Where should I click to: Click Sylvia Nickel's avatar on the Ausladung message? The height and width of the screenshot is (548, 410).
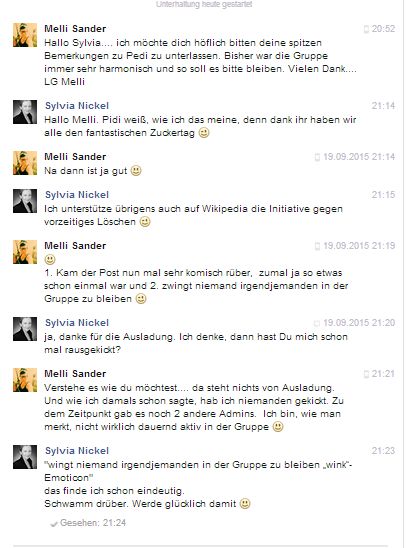tap(25, 329)
